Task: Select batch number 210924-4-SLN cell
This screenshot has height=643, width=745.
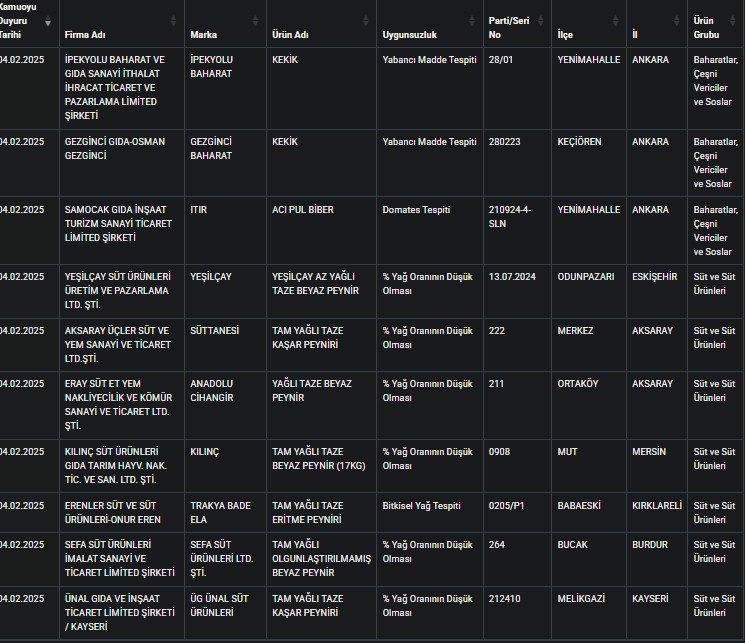Action: 510,217
